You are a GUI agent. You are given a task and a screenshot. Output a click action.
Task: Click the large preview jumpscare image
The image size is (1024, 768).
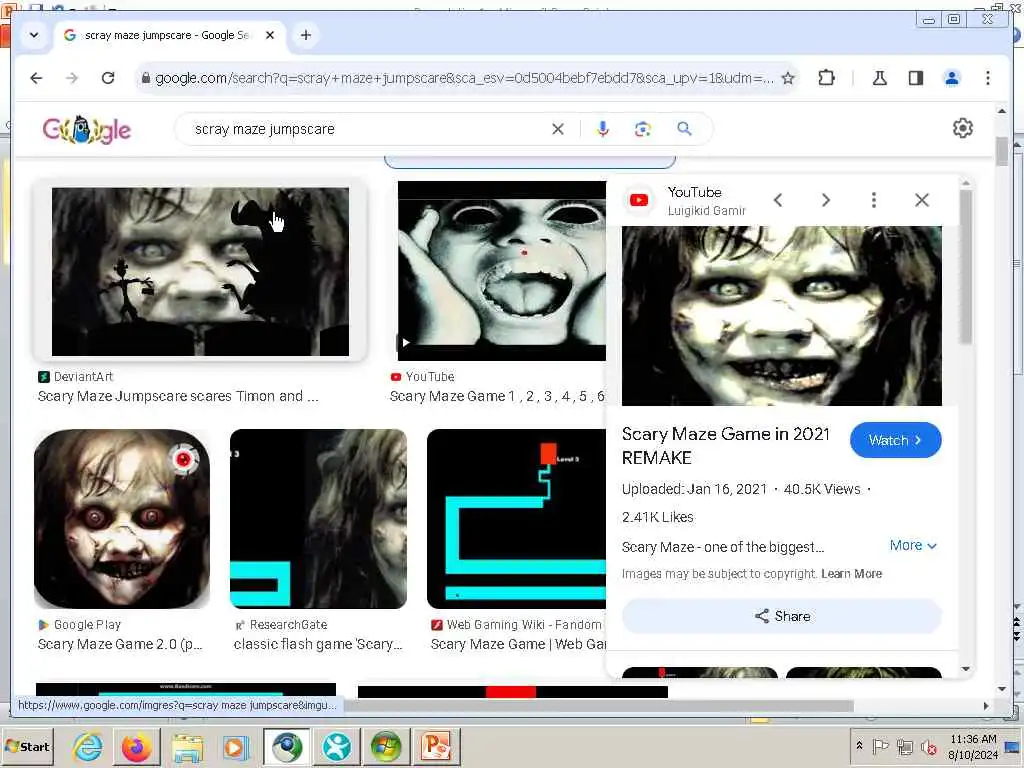tap(782, 315)
